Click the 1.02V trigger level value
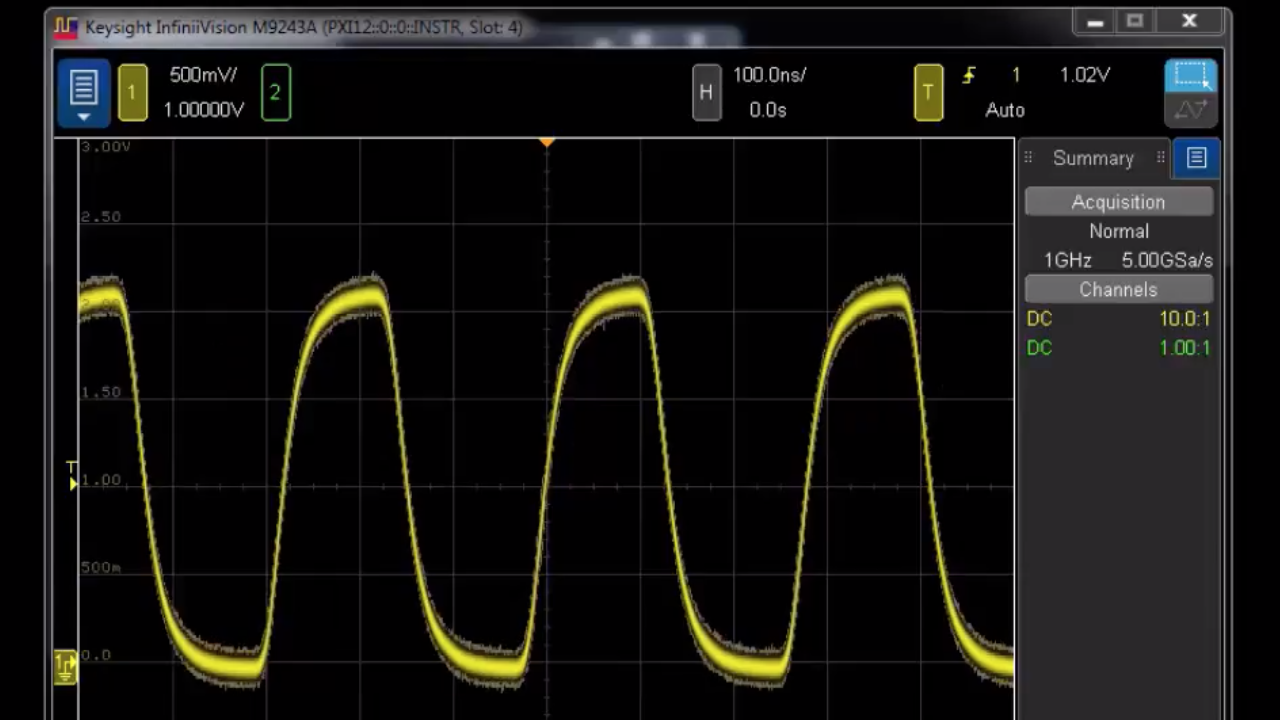This screenshot has width=1280, height=720. 1084,74
